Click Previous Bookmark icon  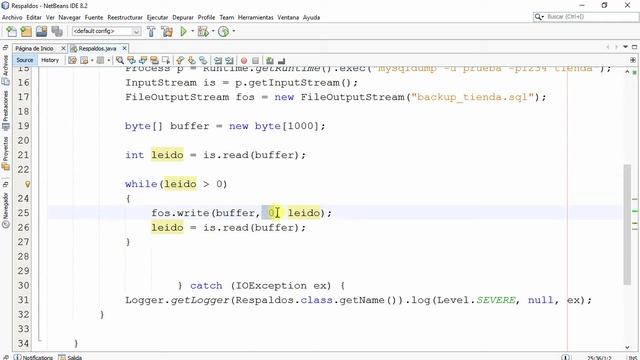point(180,60)
